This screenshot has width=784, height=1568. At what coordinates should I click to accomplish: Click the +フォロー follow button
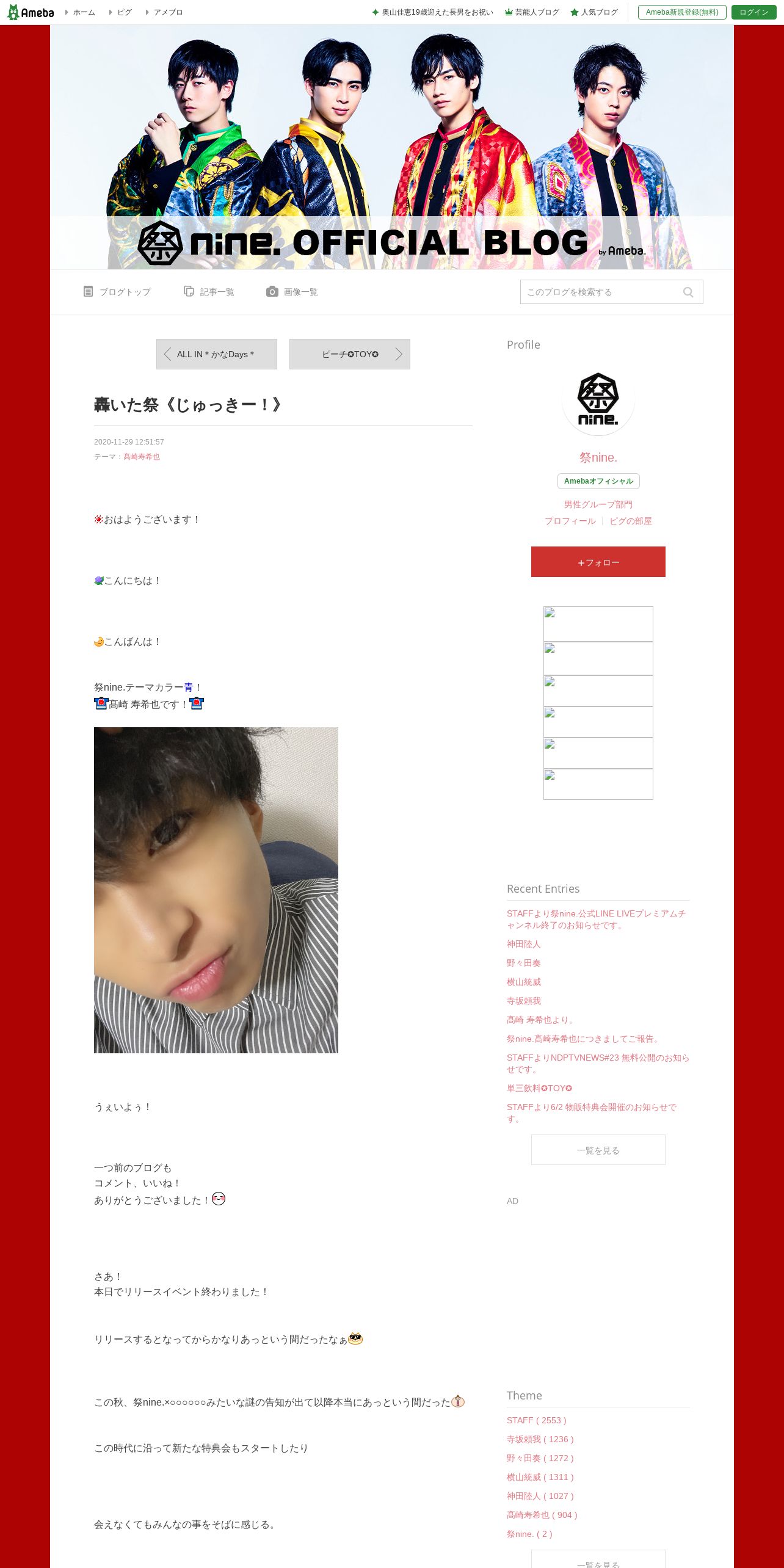(598, 562)
